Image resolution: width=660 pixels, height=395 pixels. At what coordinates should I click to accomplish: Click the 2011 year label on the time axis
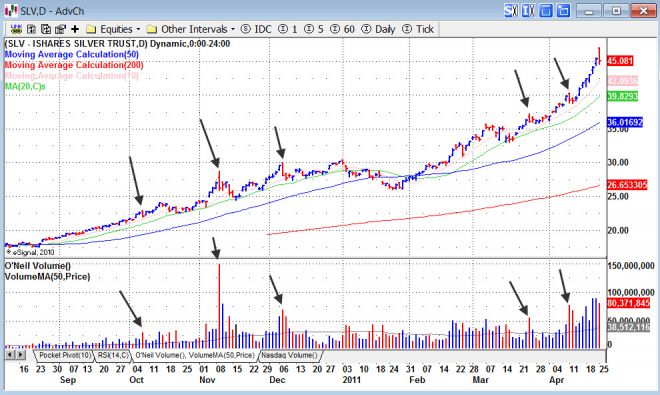(351, 380)
